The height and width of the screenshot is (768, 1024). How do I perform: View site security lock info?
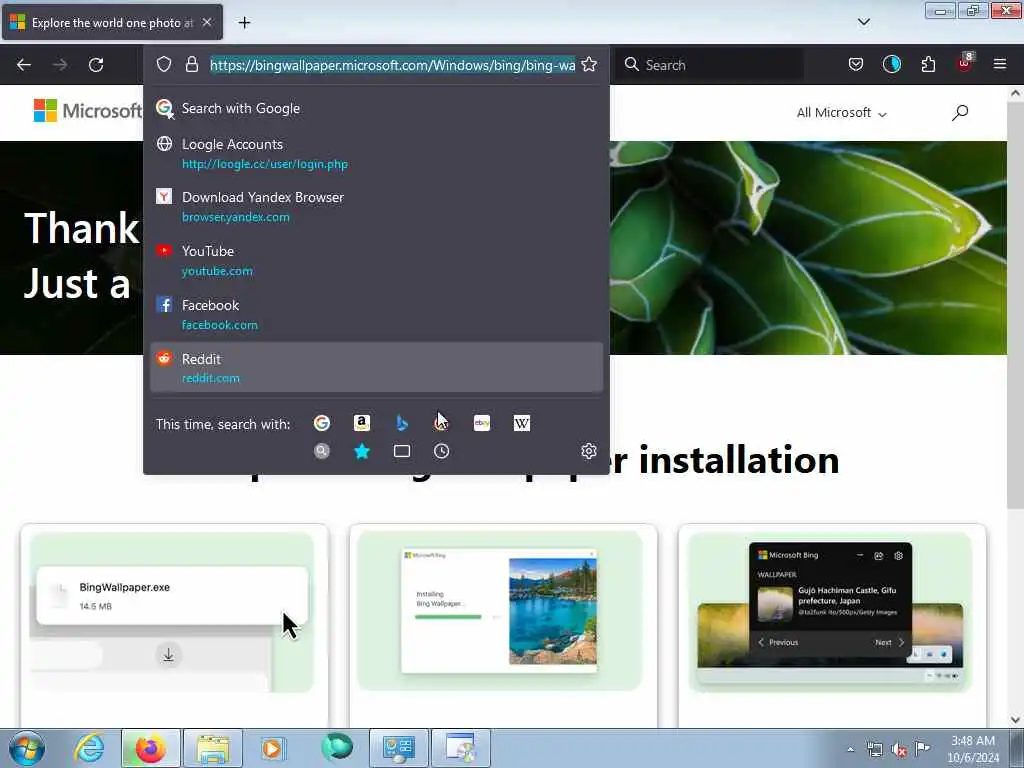click(x=191, y=64)
